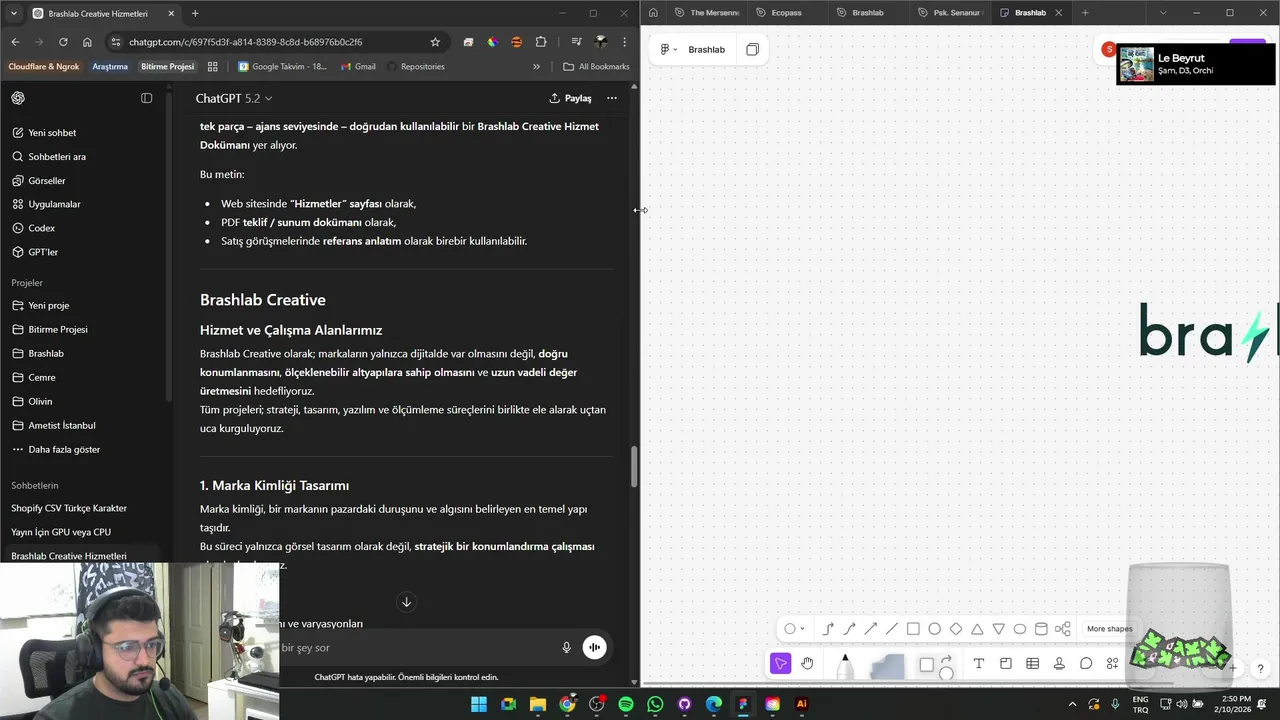Start voice mode in ChatGPT input
Viewport: 1280px width, 720px height.
(x=594, y=648)
